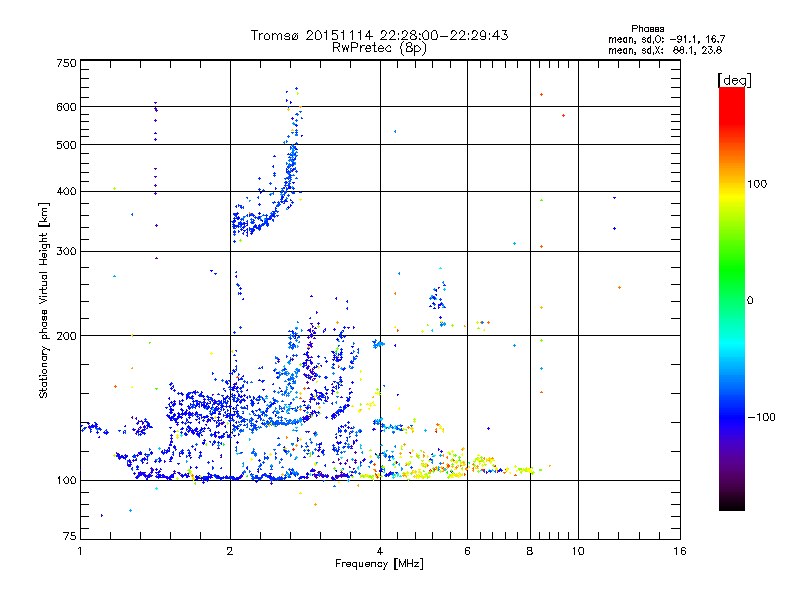Click the 'mean, sd,X: 88.1, 23.8' line

coord(665,50)
